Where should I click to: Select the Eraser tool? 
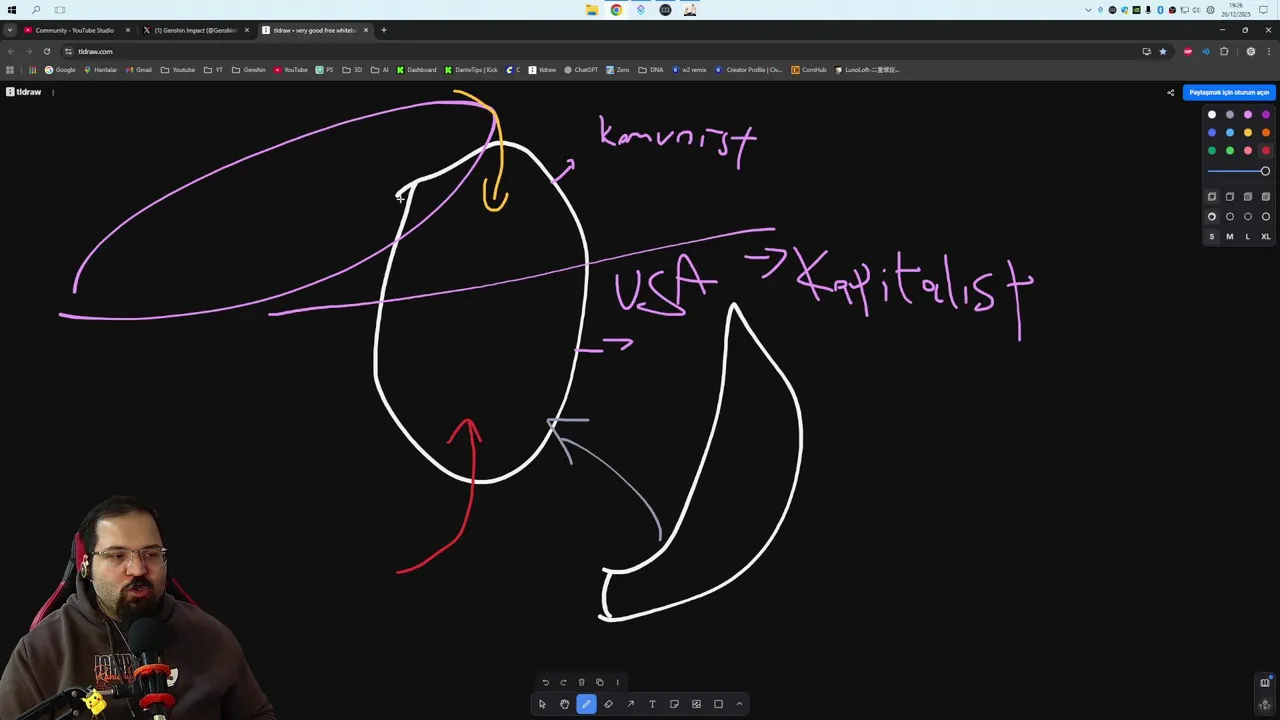[x=608, y=704]
